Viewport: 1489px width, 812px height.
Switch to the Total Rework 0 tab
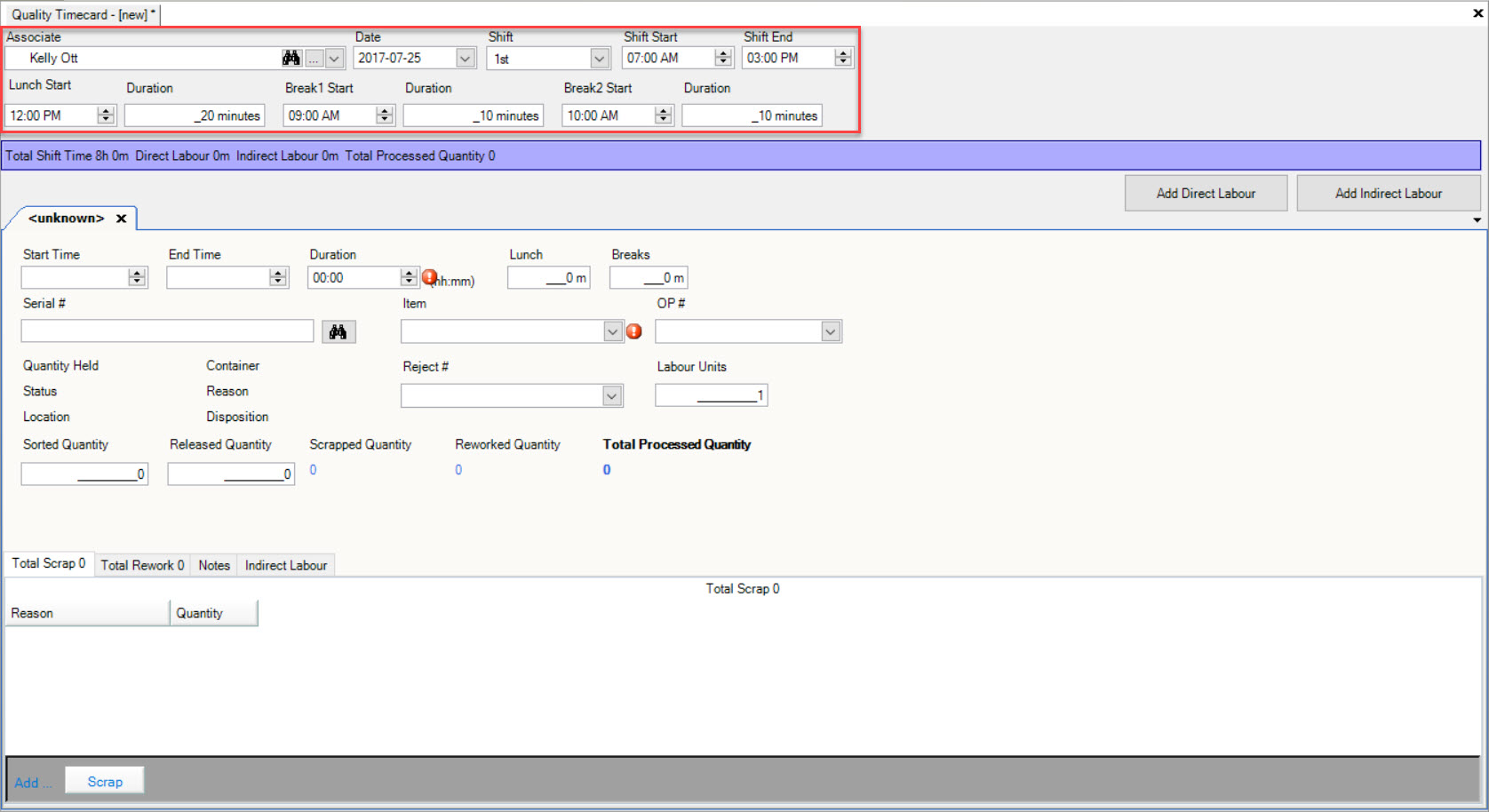(142, 565)
